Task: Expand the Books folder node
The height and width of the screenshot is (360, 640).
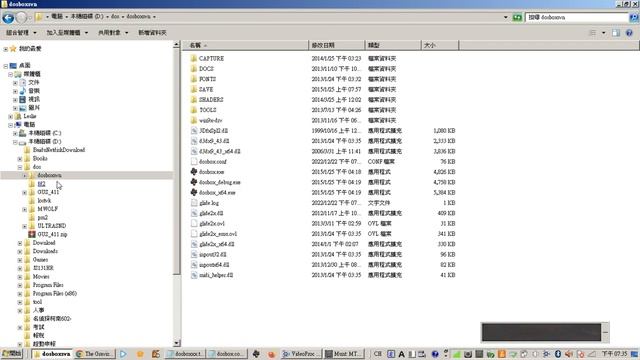Action: point(20,159)
